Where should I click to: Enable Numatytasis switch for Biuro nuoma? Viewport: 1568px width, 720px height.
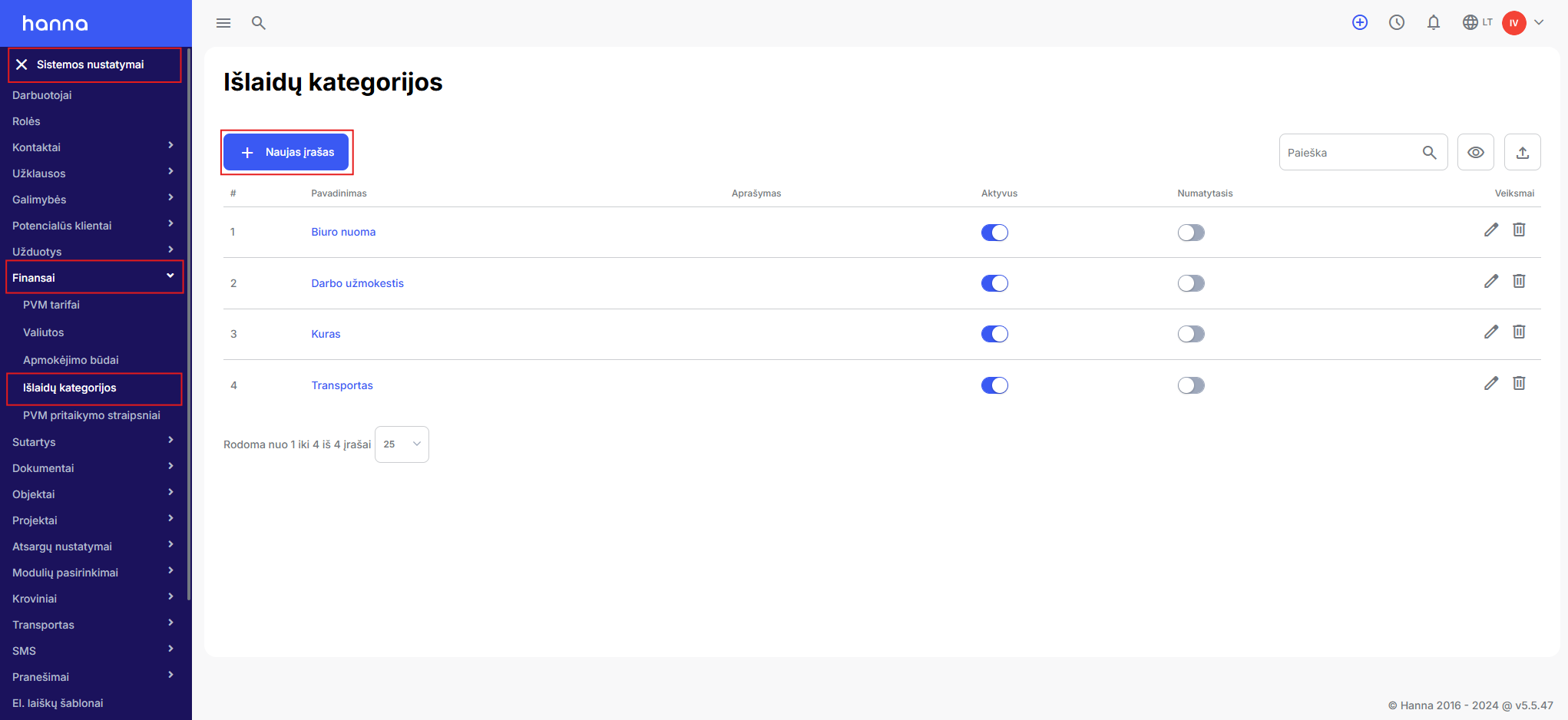tap(1191, 233)
